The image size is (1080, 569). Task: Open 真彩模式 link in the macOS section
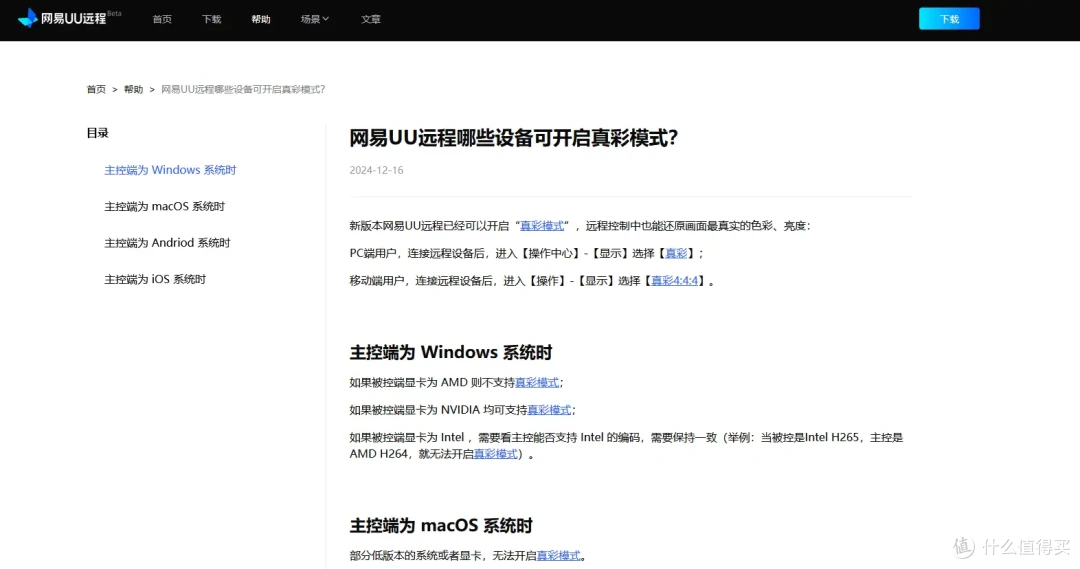[x=559, y=556]
